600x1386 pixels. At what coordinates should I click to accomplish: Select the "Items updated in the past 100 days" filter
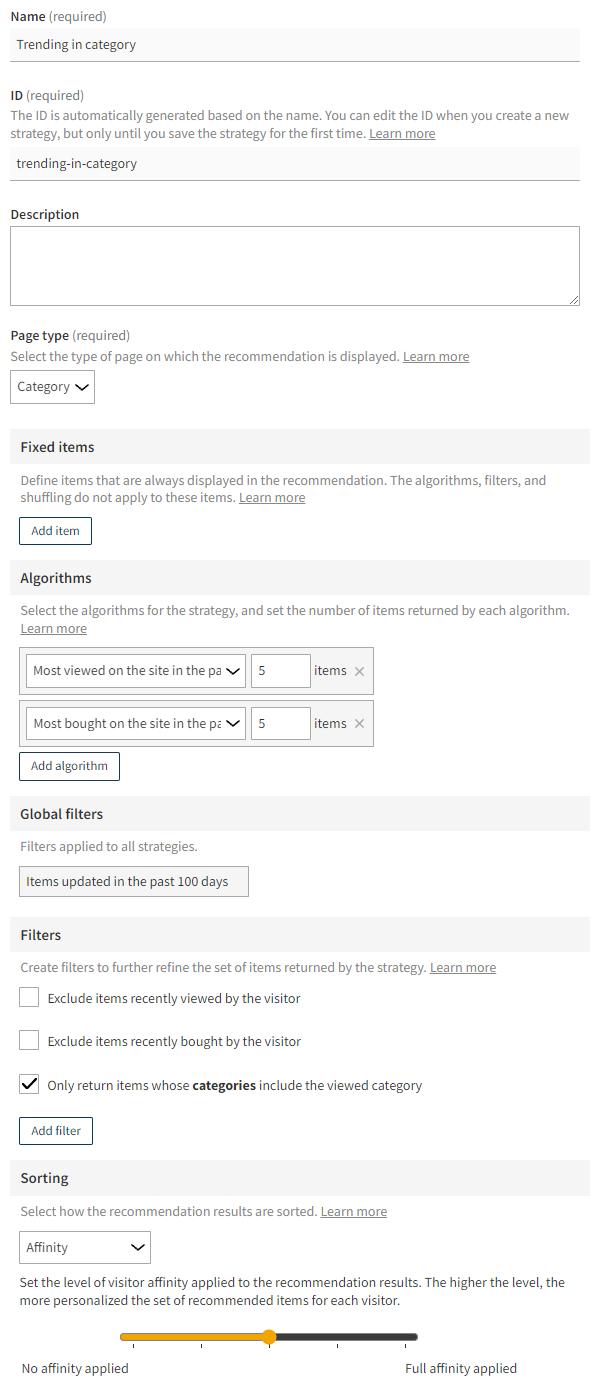tap(133, 881)
